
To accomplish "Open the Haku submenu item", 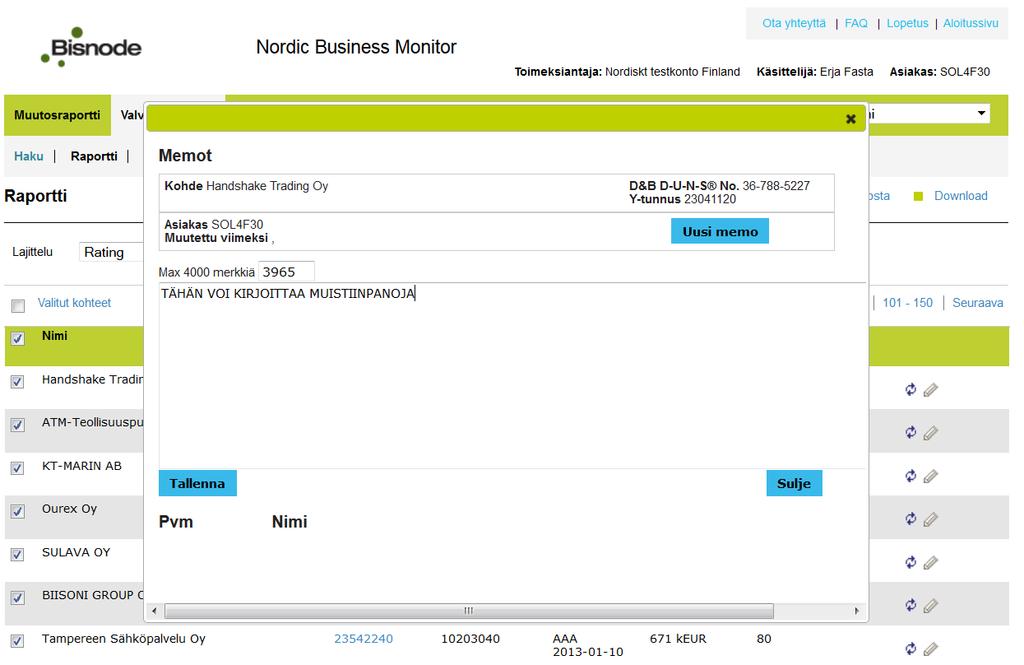I will 29,156.
